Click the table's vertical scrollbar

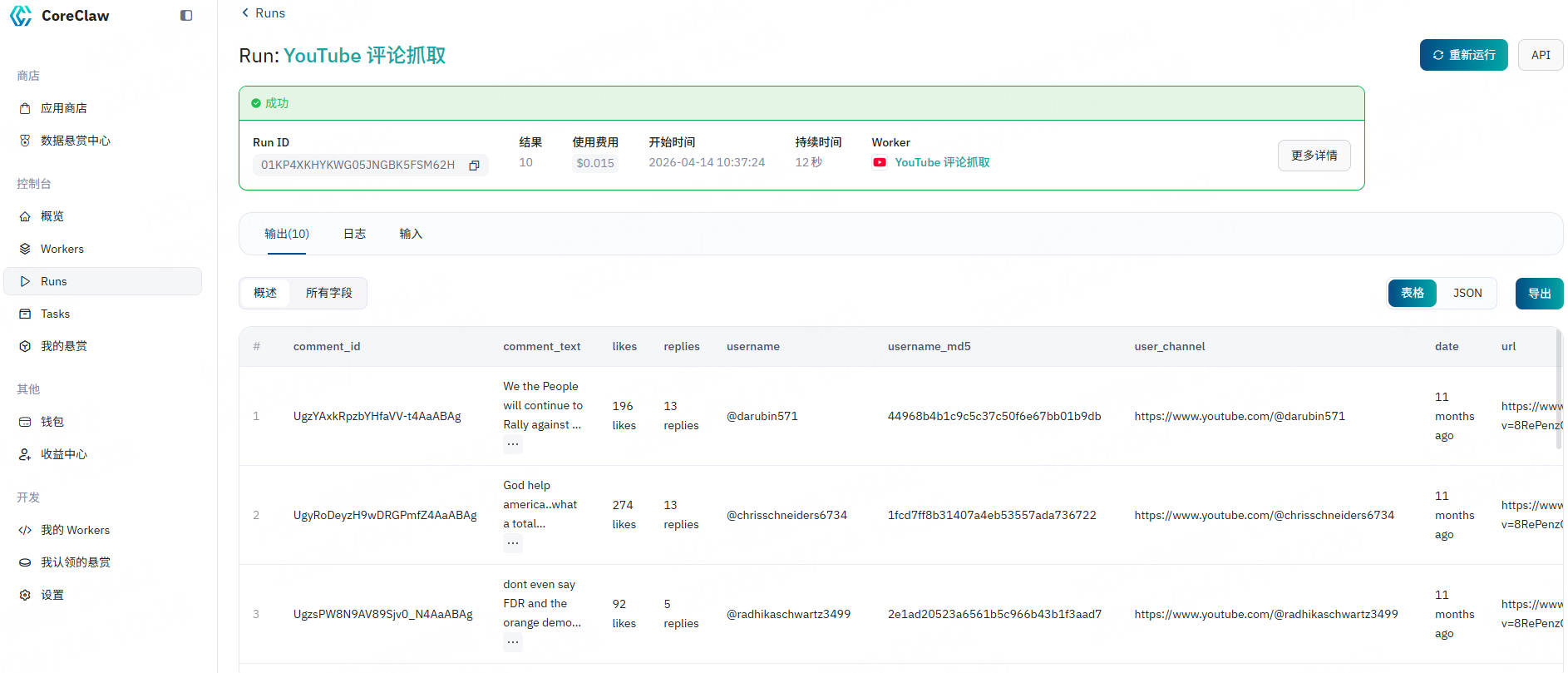(1559, 391)
